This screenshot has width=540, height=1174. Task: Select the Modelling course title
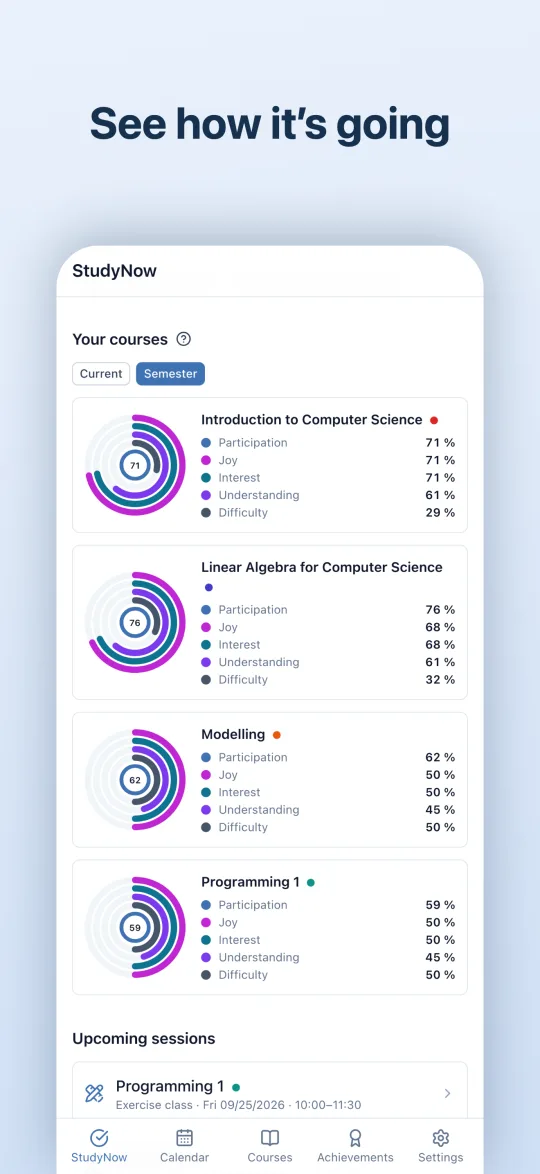point(233,734)
